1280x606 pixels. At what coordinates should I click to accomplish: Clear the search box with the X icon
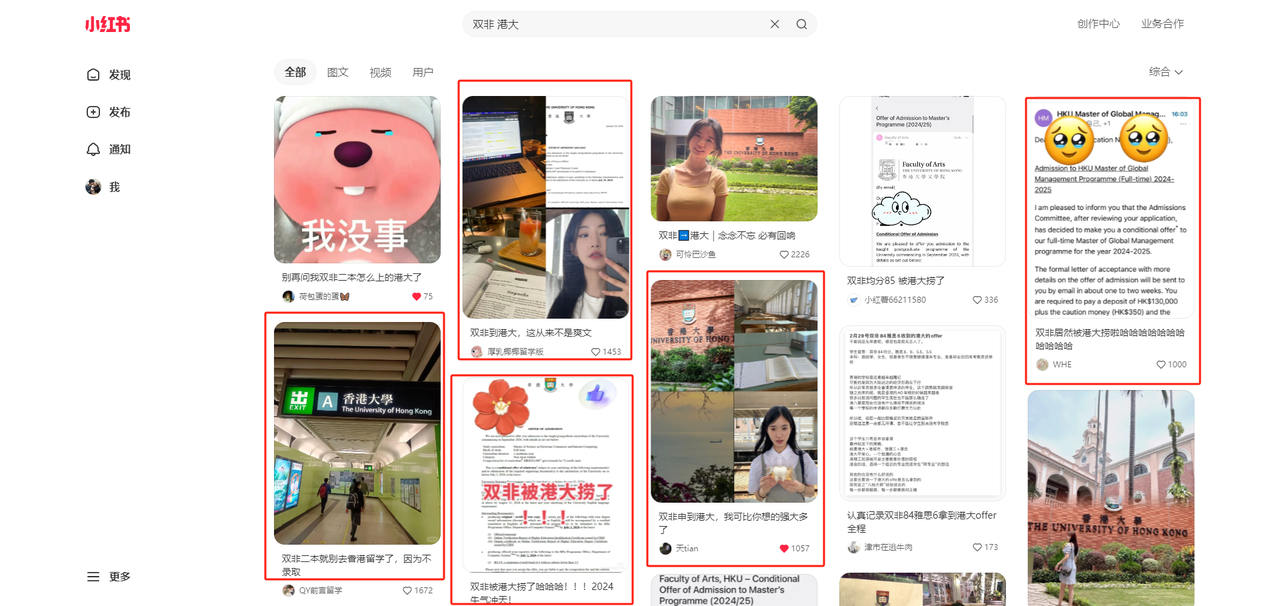[x=774, y=24]
